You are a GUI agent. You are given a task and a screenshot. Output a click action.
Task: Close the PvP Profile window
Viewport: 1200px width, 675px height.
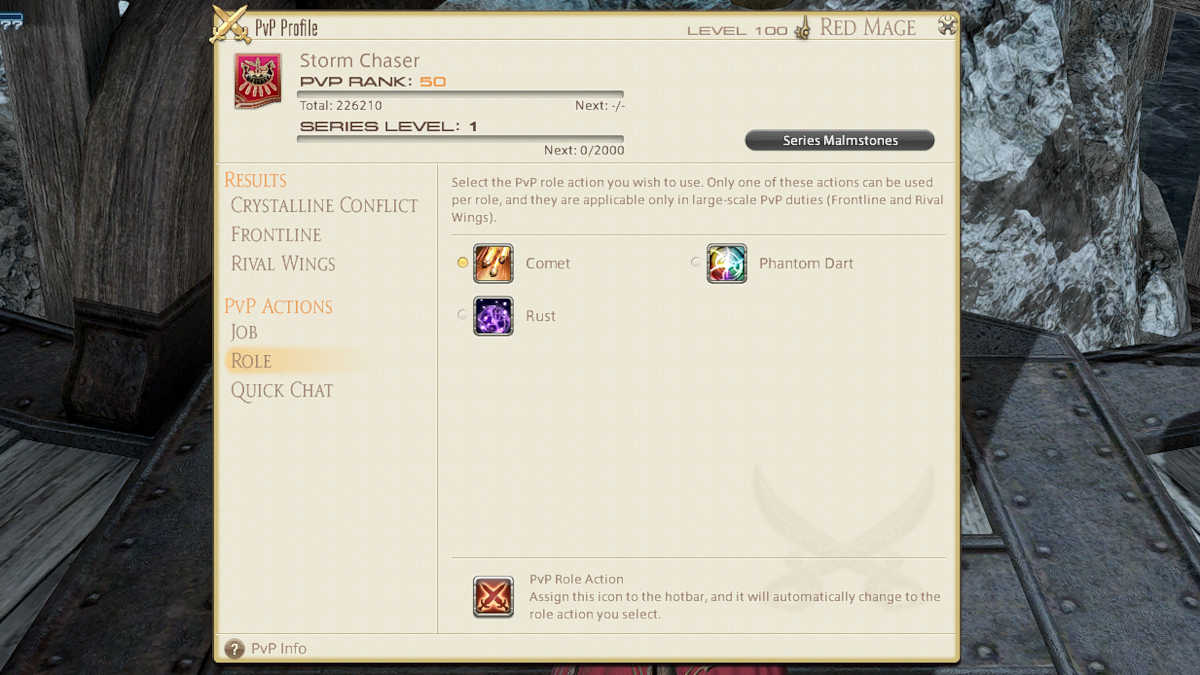[946, 26]
